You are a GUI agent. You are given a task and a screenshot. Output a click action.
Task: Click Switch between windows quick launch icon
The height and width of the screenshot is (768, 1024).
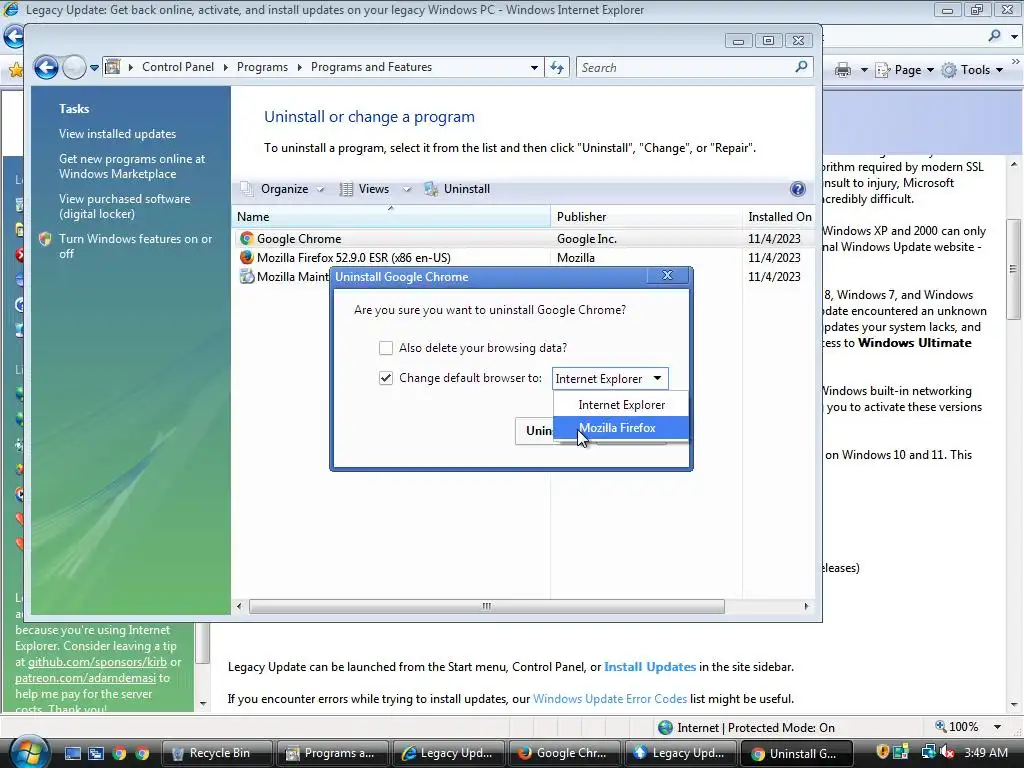[x=96, y=753]
